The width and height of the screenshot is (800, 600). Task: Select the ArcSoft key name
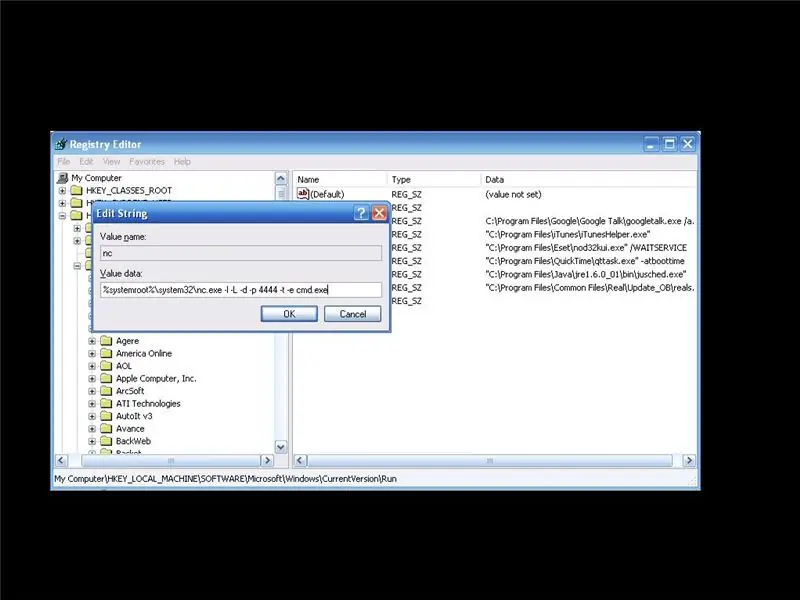tap(130, 391)
